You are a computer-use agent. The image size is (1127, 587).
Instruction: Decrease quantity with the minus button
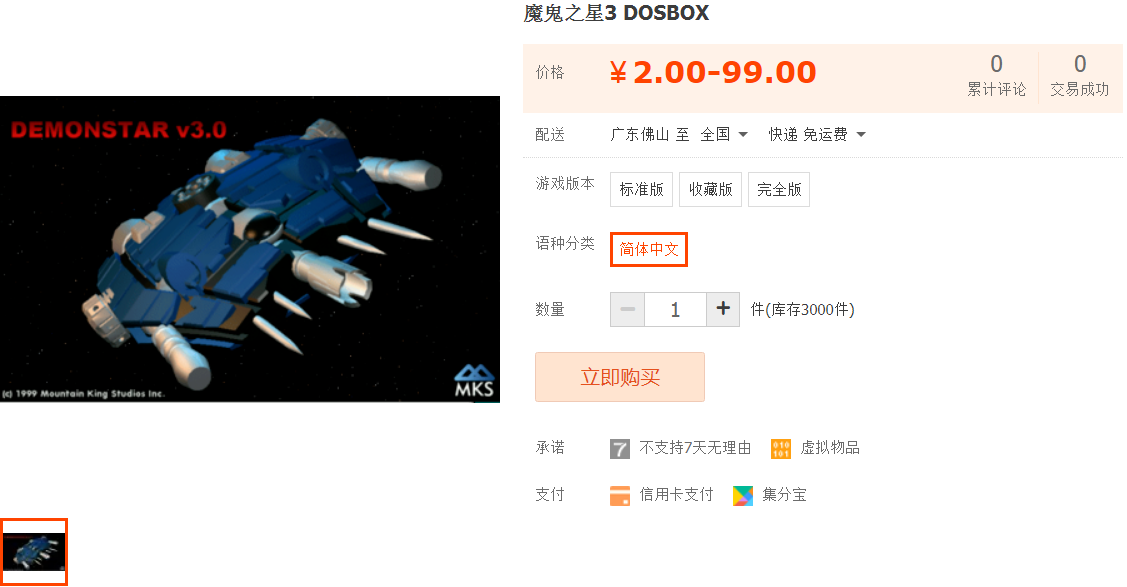click(x=627, y=310)
